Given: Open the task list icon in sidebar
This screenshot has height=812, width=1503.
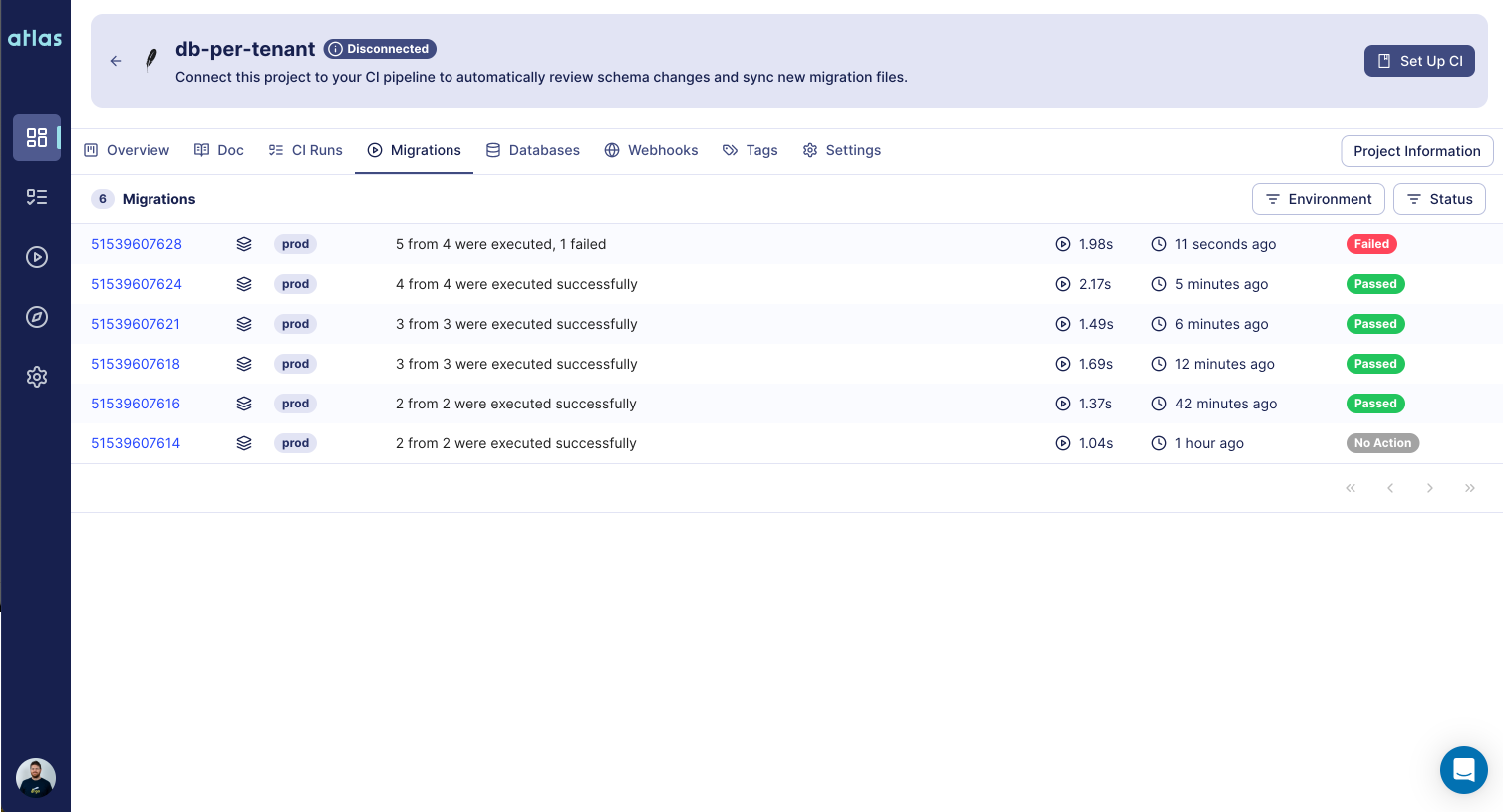Looking at the screenshot, I should coord(37,197).
